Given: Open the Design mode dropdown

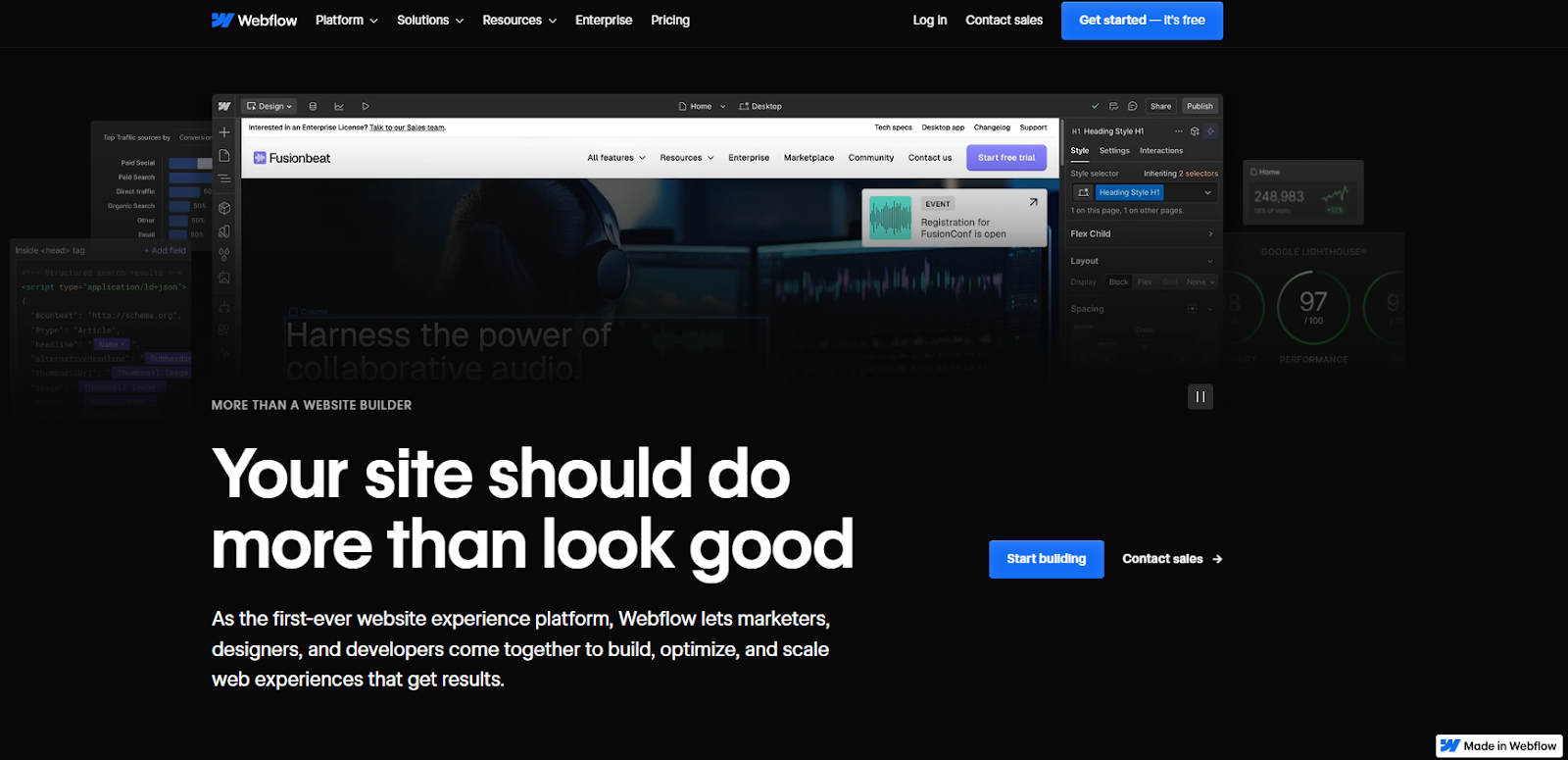Looking at the screenshot, I should pos(269,106).
